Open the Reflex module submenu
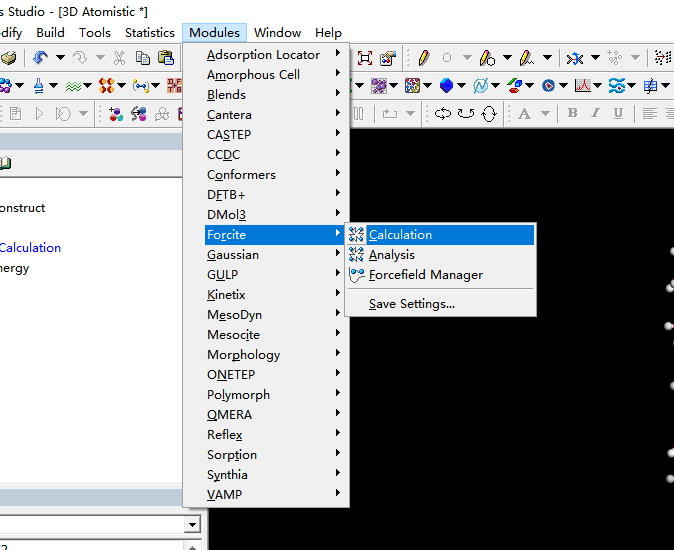674x550 pixels. click(274, 435)
